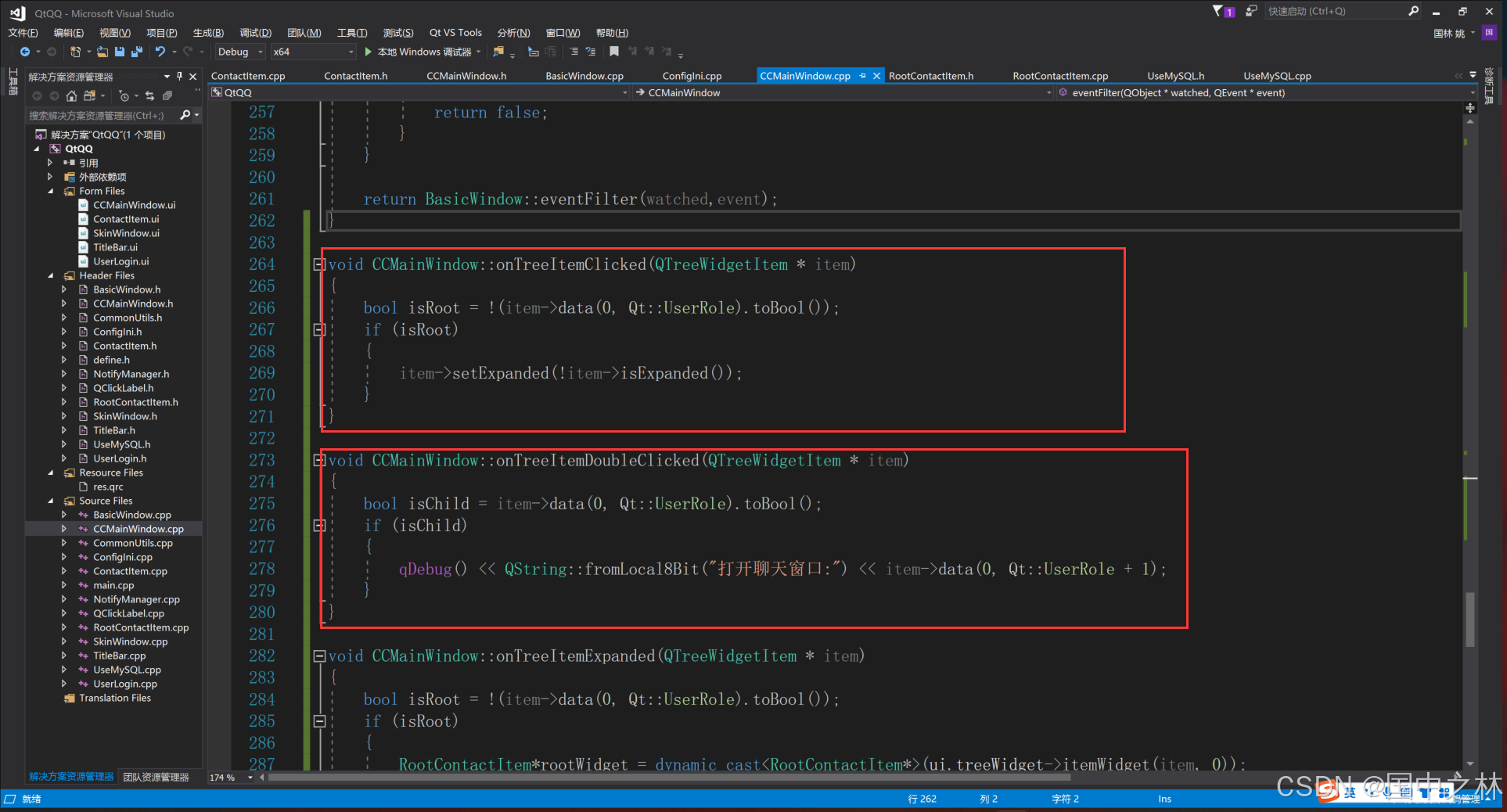Open the 文件(F) menu
1507x812 pixels.
click(x=23, y=33)
